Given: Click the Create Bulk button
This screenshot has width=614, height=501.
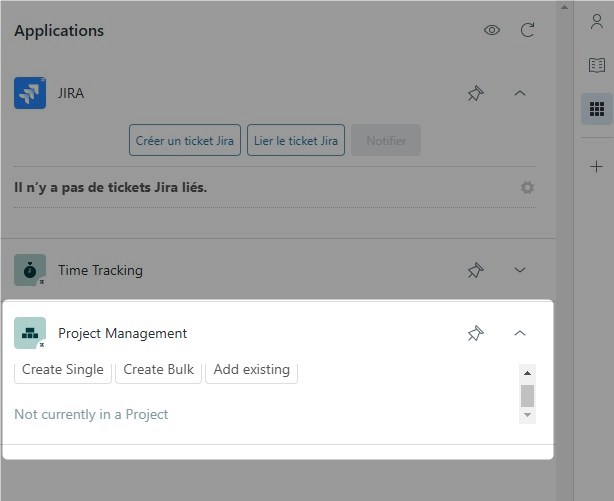Looking at the screenshot, I should pyautogui.click(x=159, y=372).
